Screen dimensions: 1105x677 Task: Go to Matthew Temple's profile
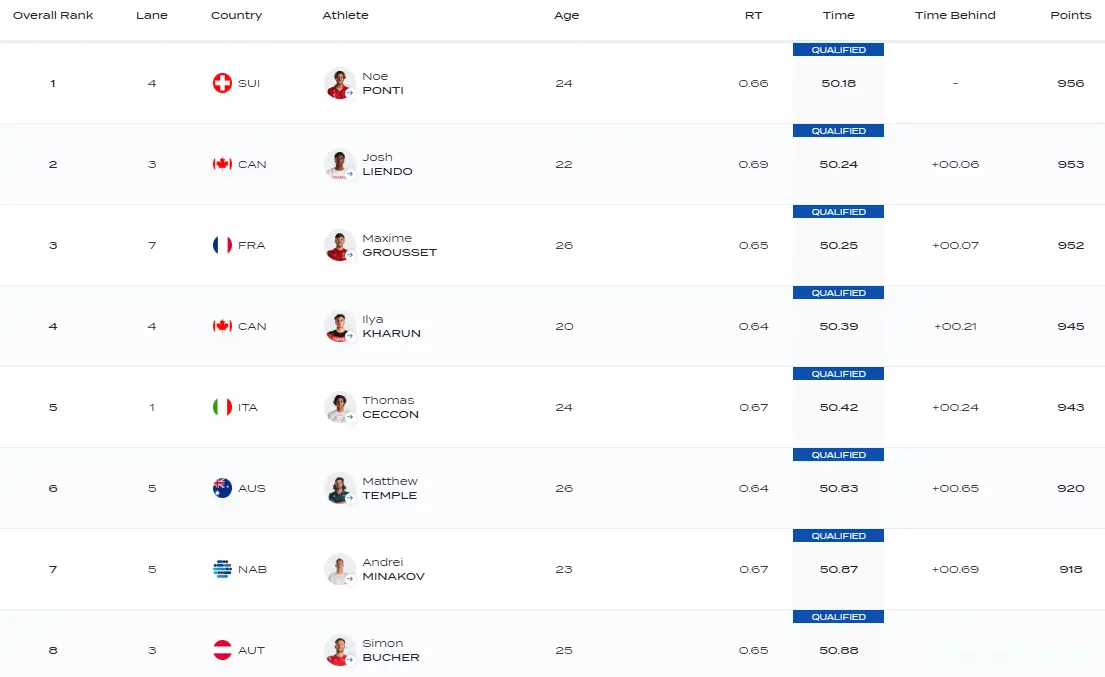coord(390,488)
